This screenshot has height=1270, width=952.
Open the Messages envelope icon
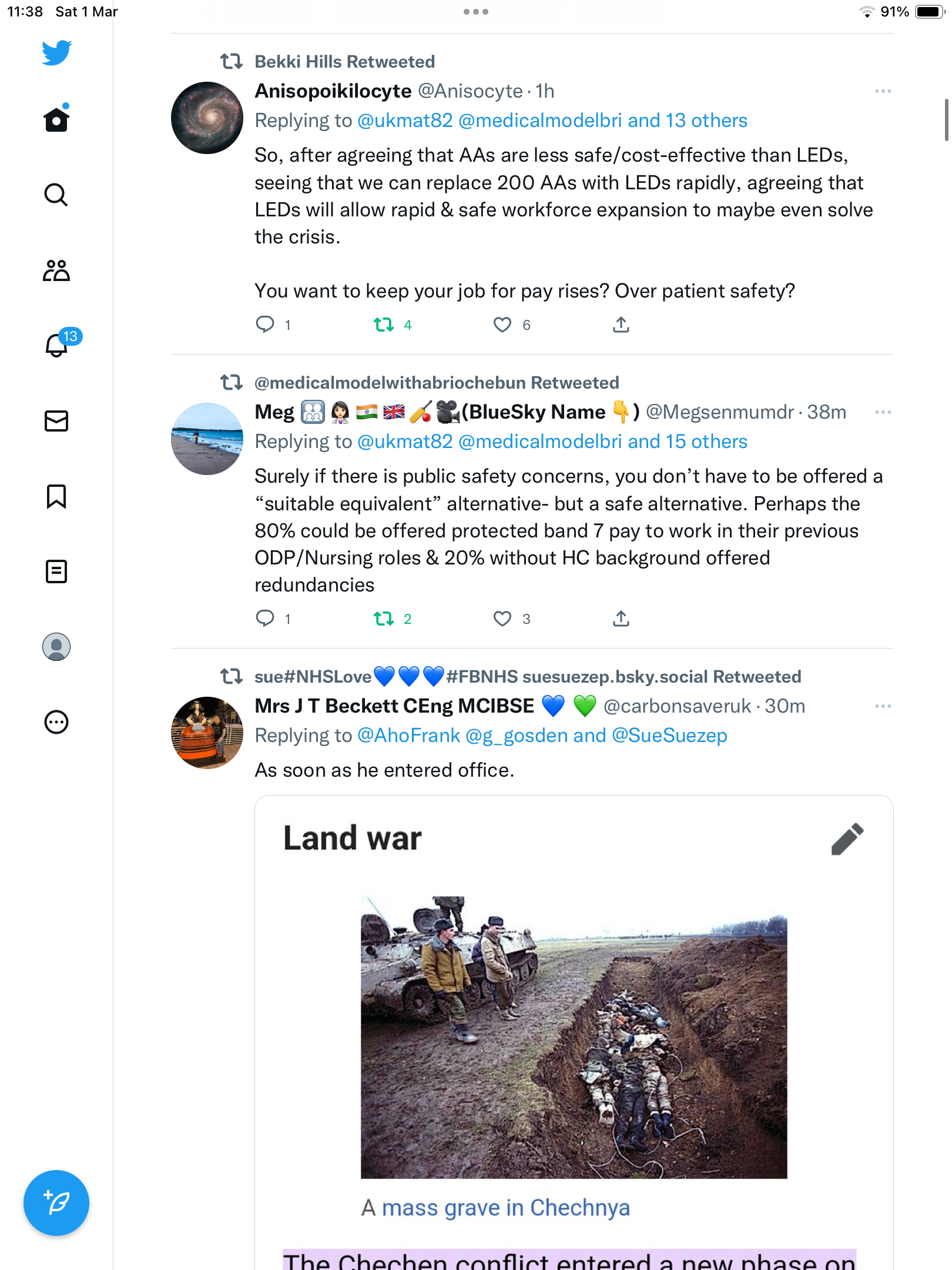click(56, 421)
